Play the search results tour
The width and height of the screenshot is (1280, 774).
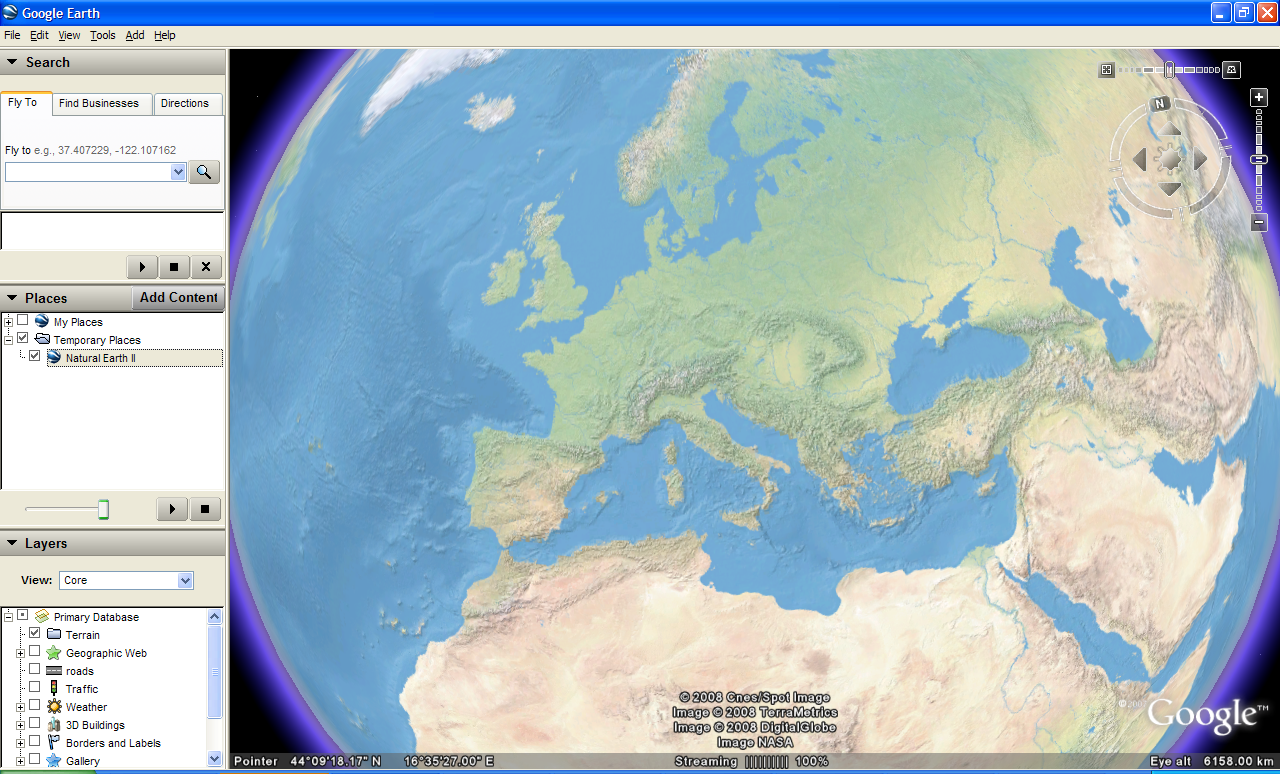tap(142, 267)
